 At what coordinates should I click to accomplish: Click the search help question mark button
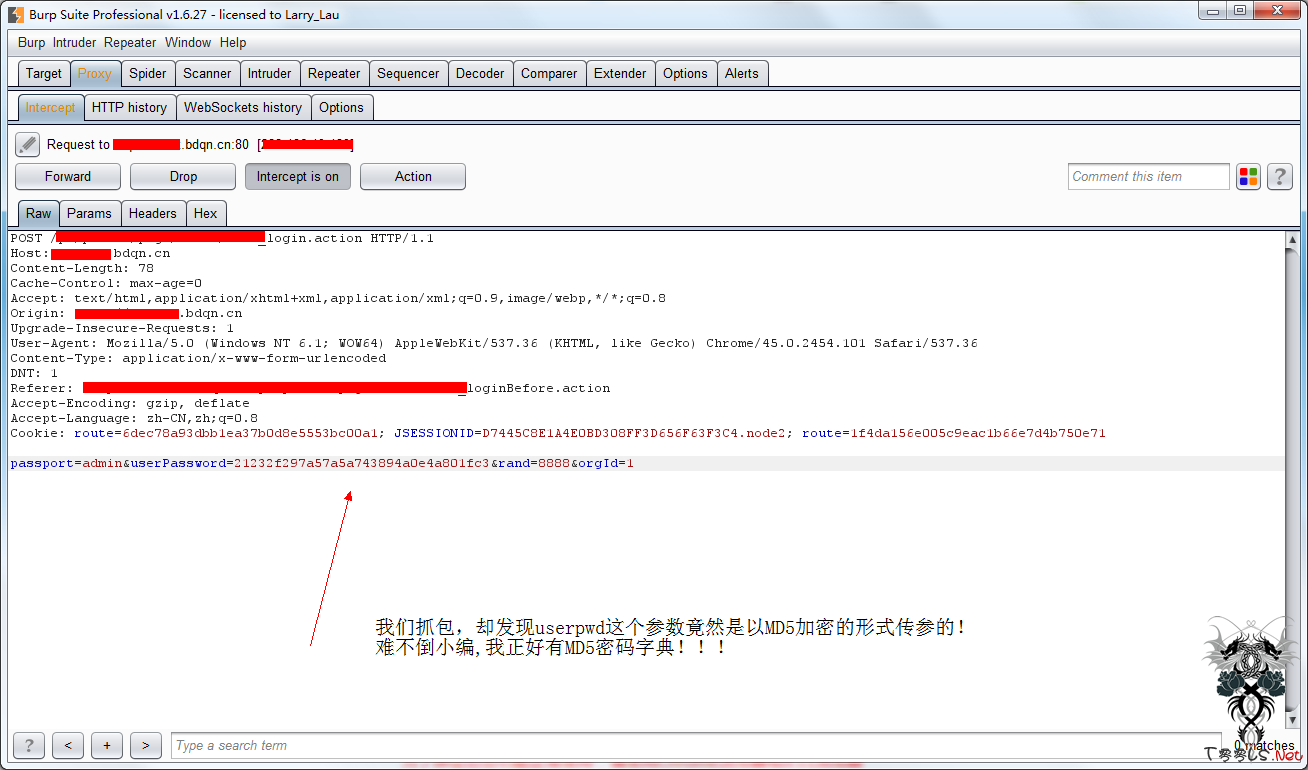(x=28, y=745)
